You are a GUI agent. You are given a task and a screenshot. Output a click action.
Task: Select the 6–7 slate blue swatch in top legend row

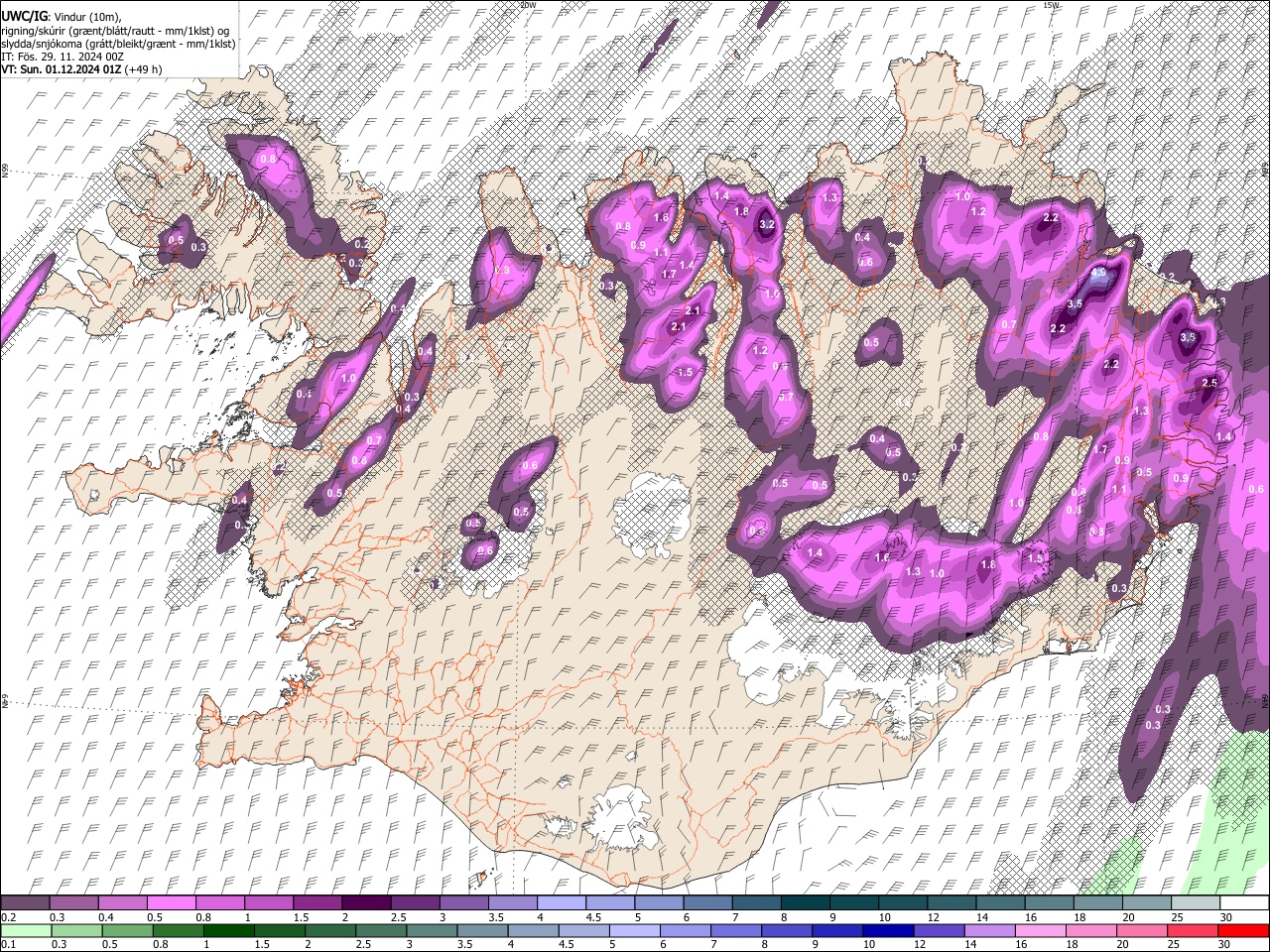pos(708,902)
